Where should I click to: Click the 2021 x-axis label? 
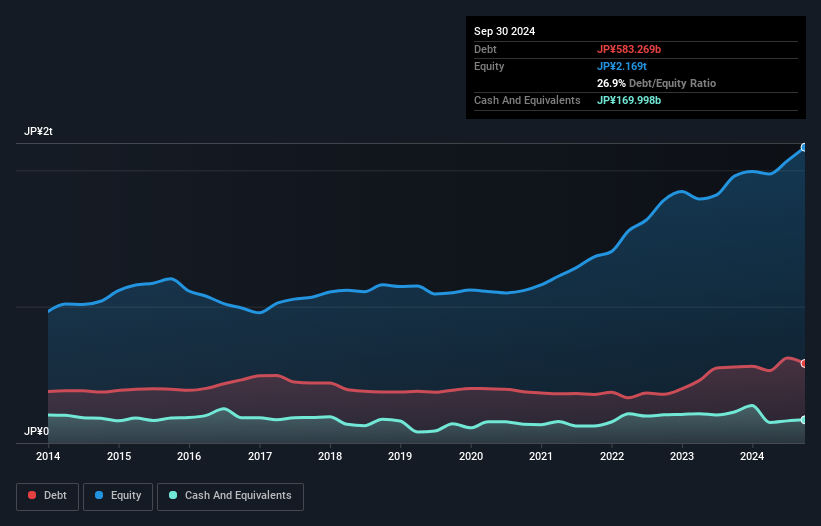(541, 456)
